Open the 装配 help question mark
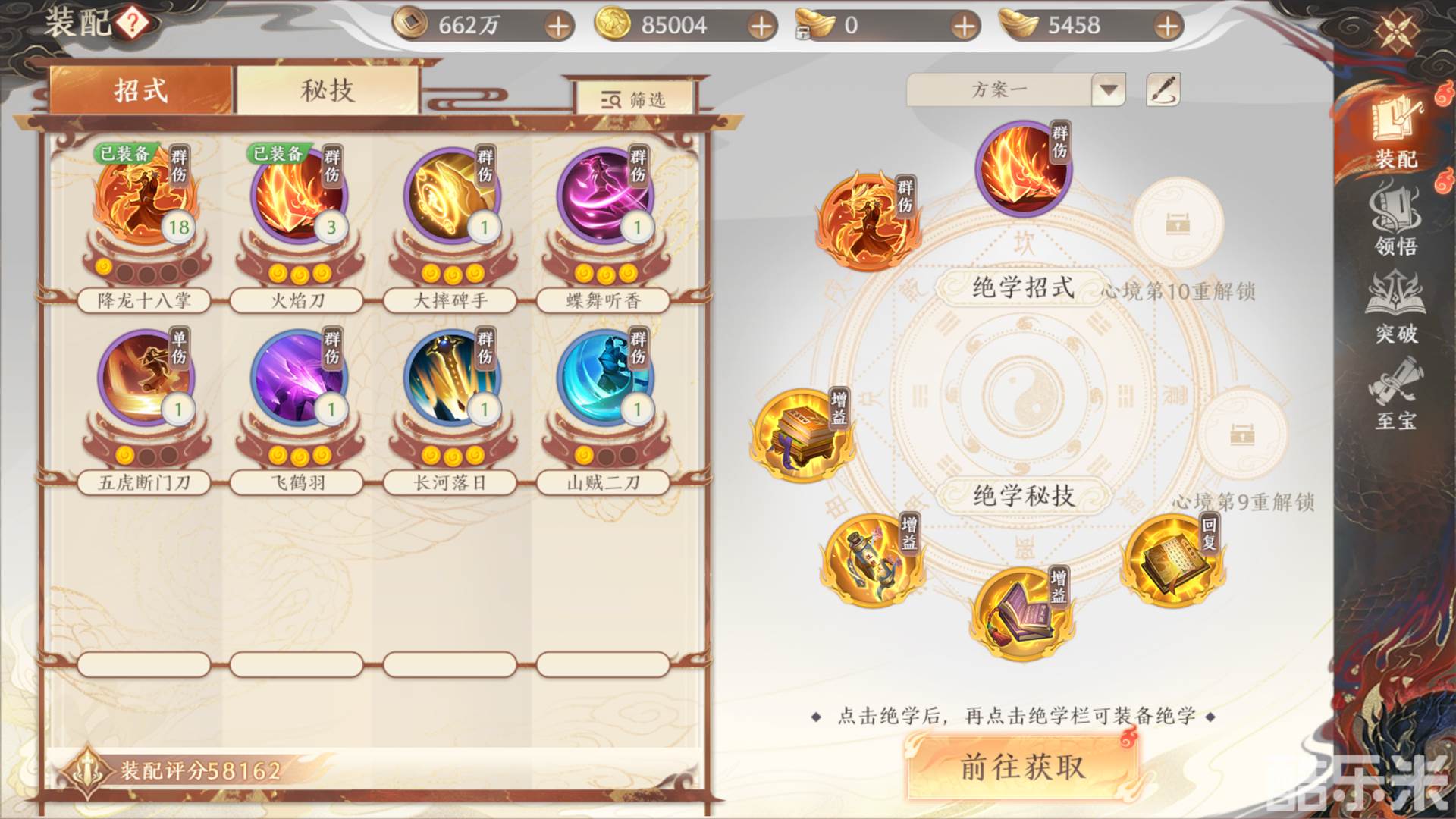1456x819 pixels. [x=133, y=24]
